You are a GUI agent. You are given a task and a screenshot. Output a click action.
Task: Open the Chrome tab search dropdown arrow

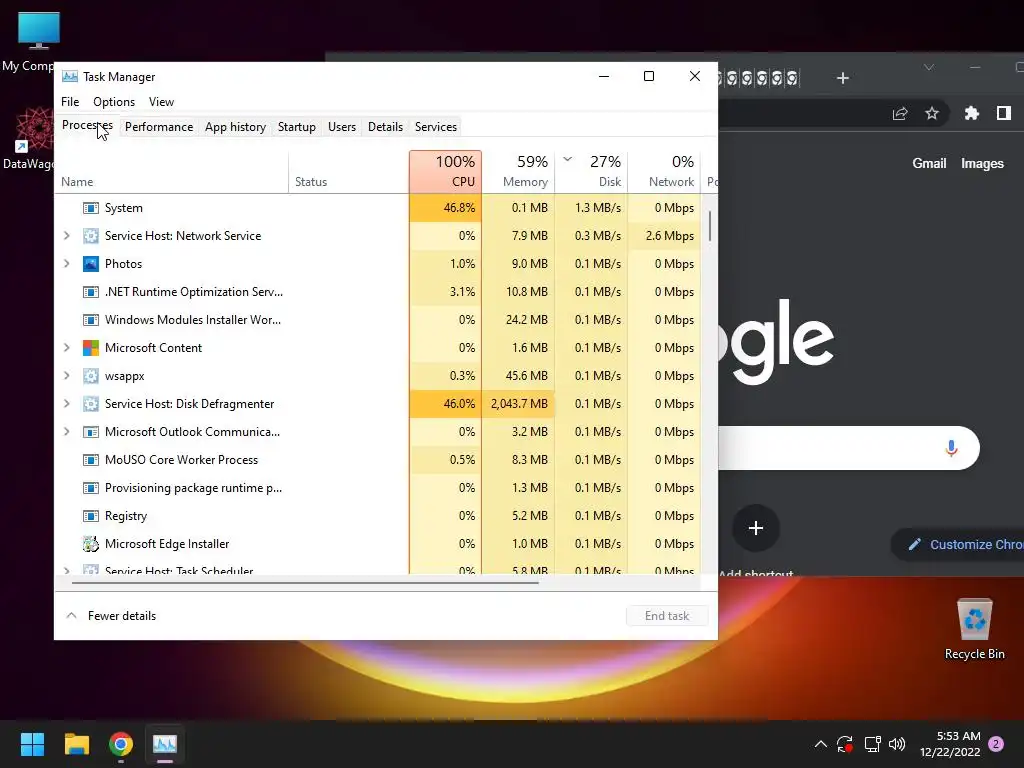pyautogui.click(x=929, y=67)
